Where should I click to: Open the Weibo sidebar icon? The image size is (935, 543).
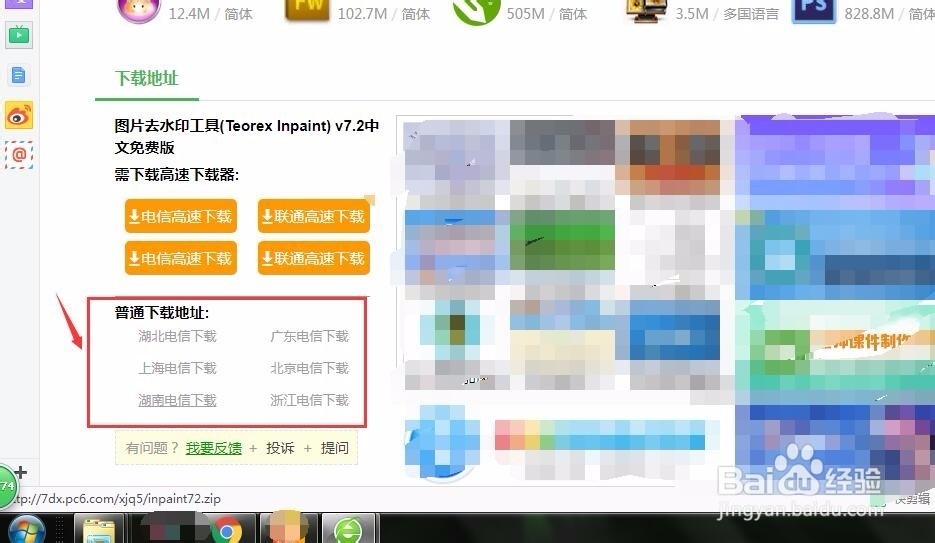(x=18, y=115)
